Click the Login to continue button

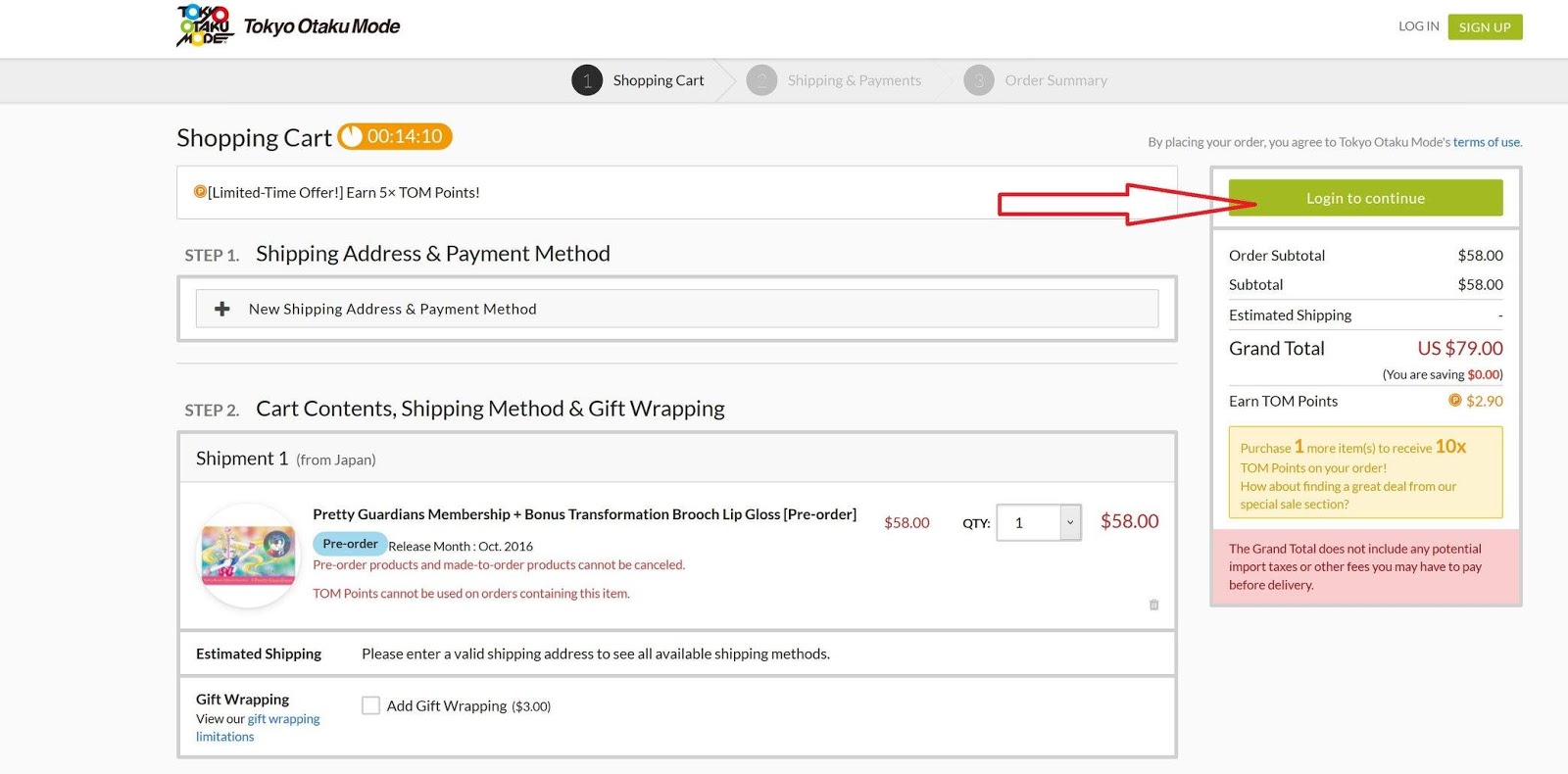click(1365, 198)
